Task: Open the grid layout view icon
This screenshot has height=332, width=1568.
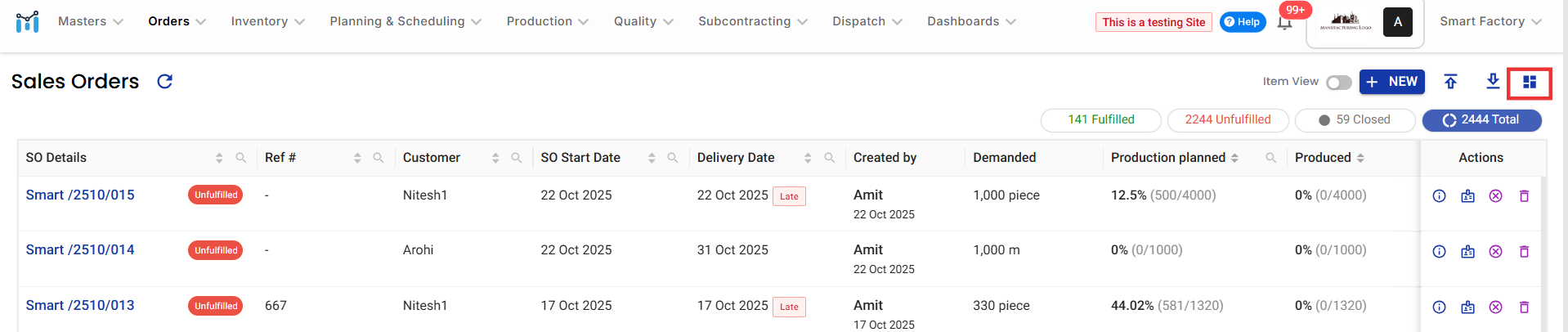Action: coord(1530,82)
